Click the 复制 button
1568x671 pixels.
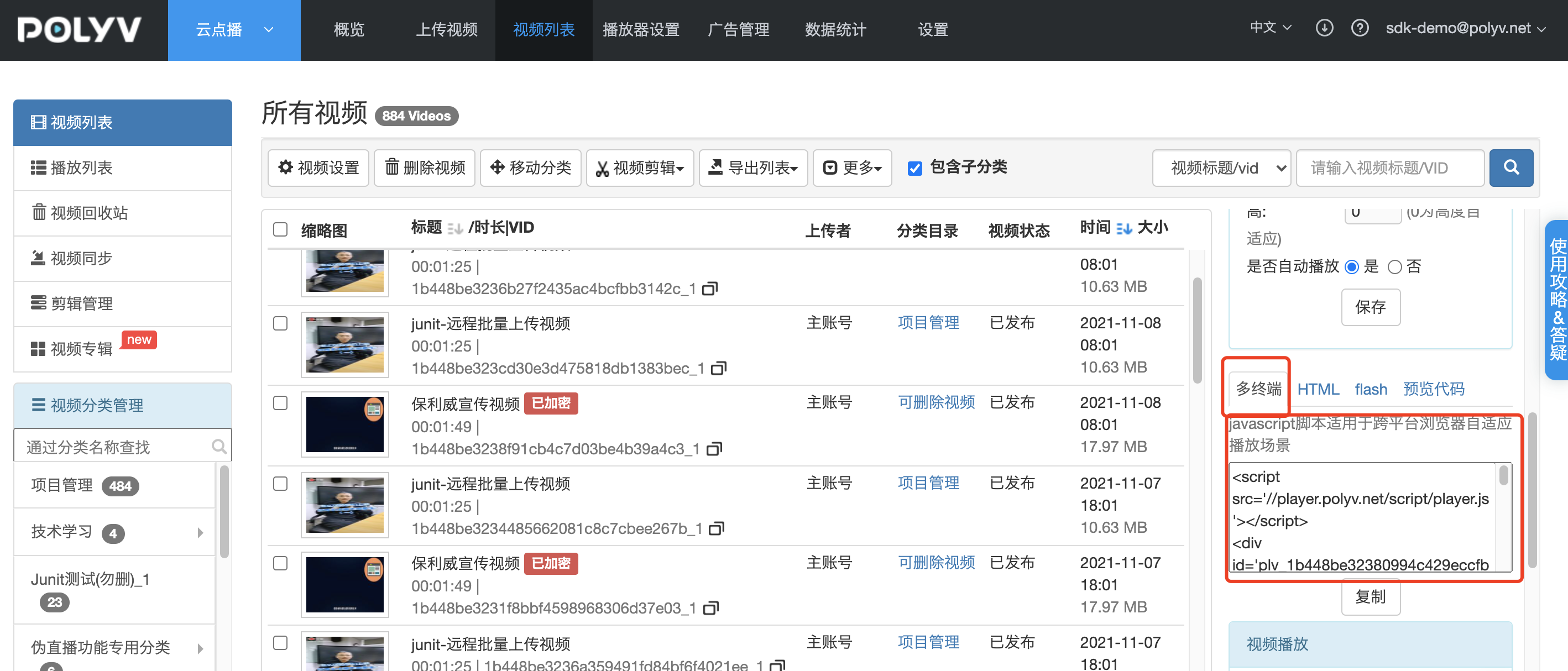(1370, 597)
